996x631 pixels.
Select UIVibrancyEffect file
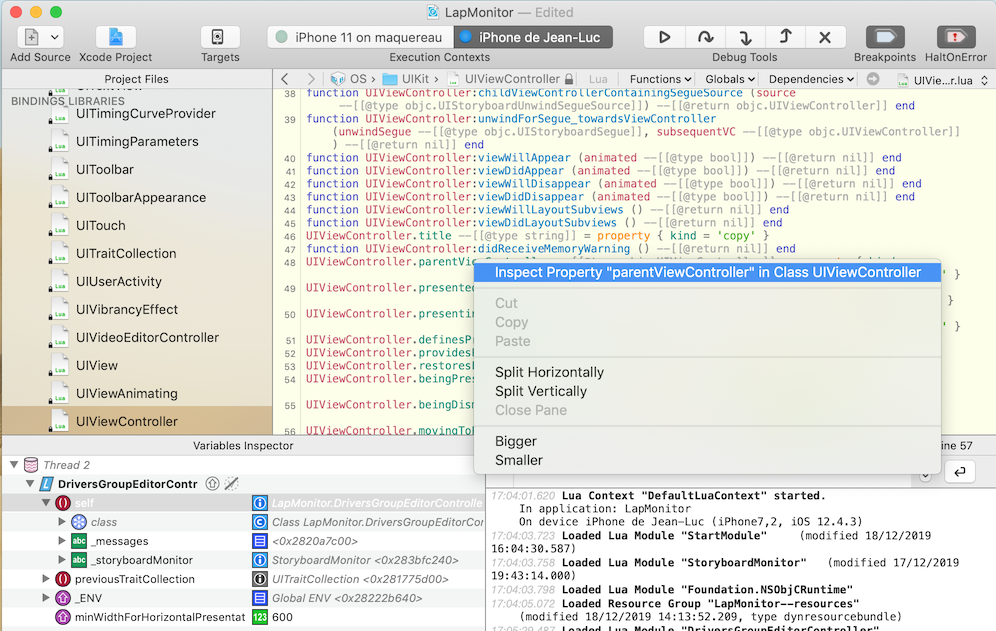pyautogui.click(x=127, y=309)
